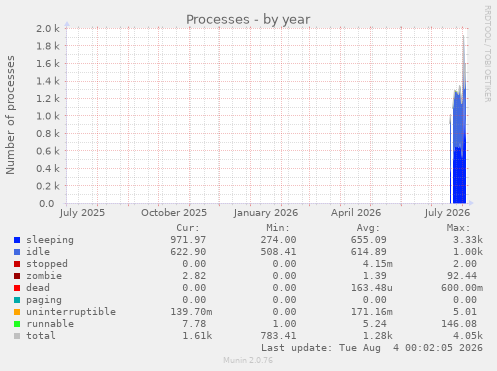
Task: Click total current value 1.61k
Action: click(x=197, y=336)
